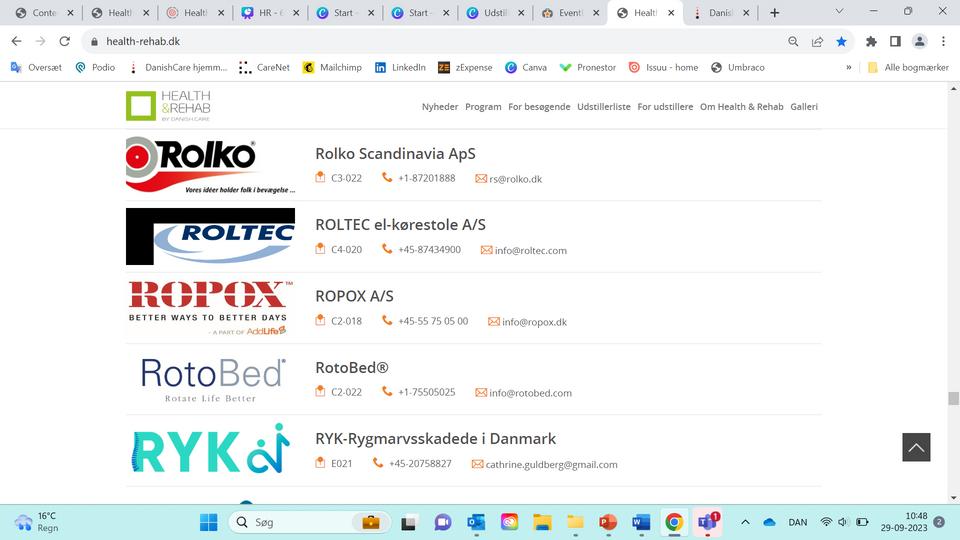Screen dimensions: 960x540
Task: Open Nyheder menu item
Action: click(440, 107)
